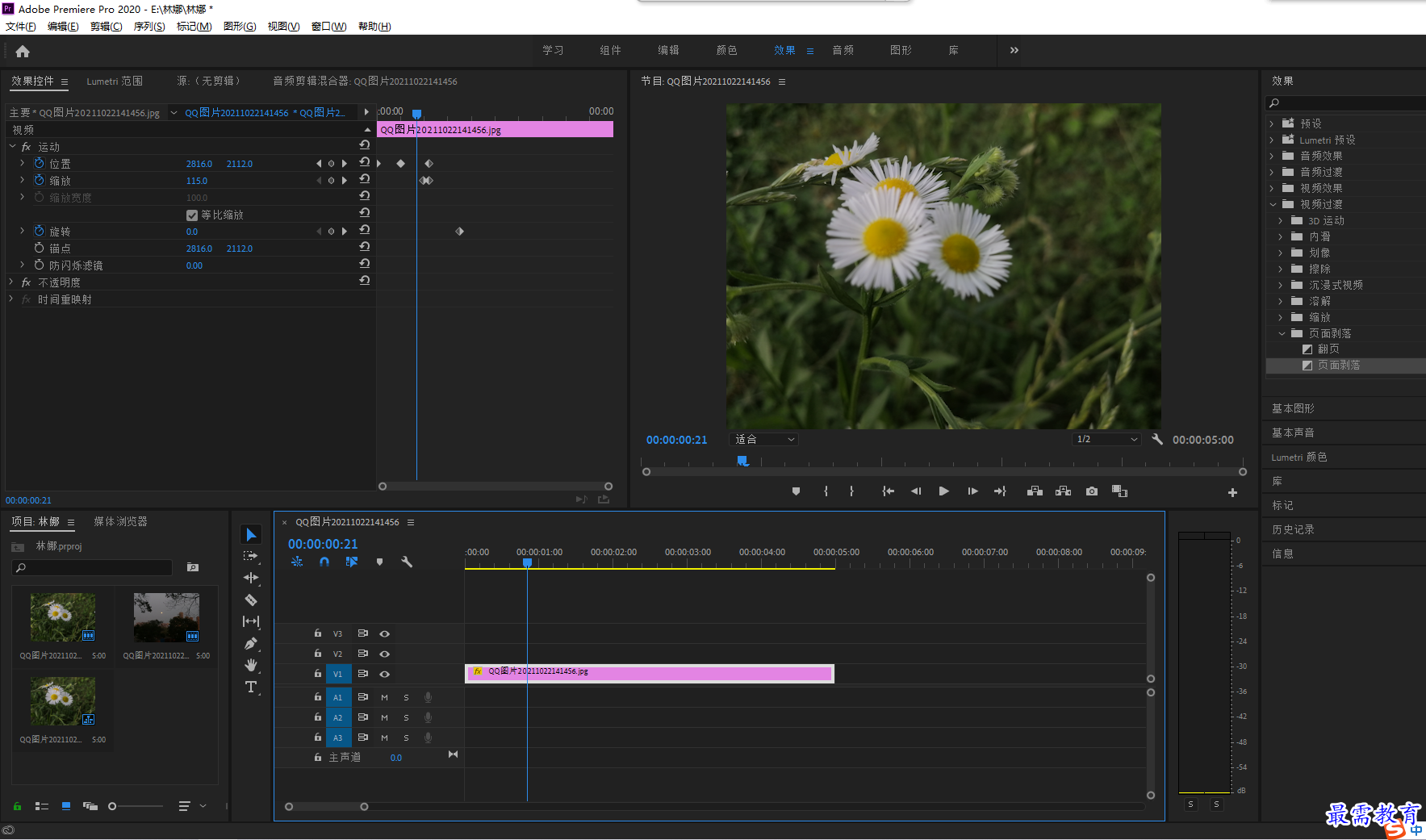Select the Hand tool
The image size is (1426, 840).
point(251,665)
